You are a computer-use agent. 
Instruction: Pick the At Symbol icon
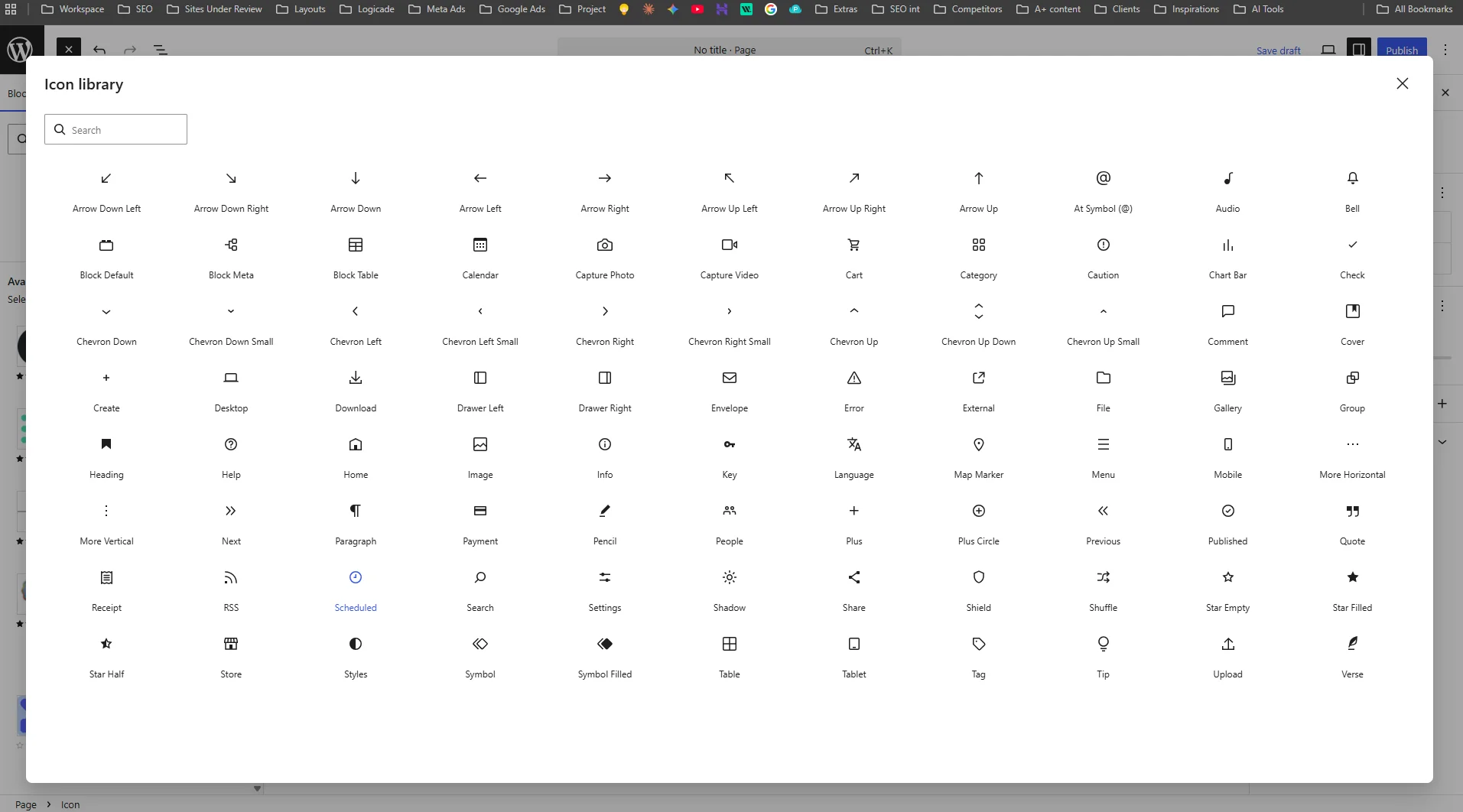[x=1103, y=178]
